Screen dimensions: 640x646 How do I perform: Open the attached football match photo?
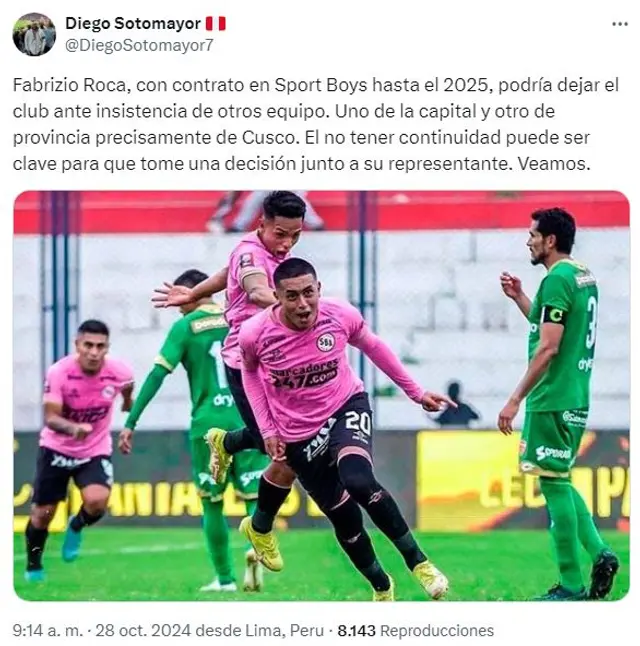pos(321,396)
